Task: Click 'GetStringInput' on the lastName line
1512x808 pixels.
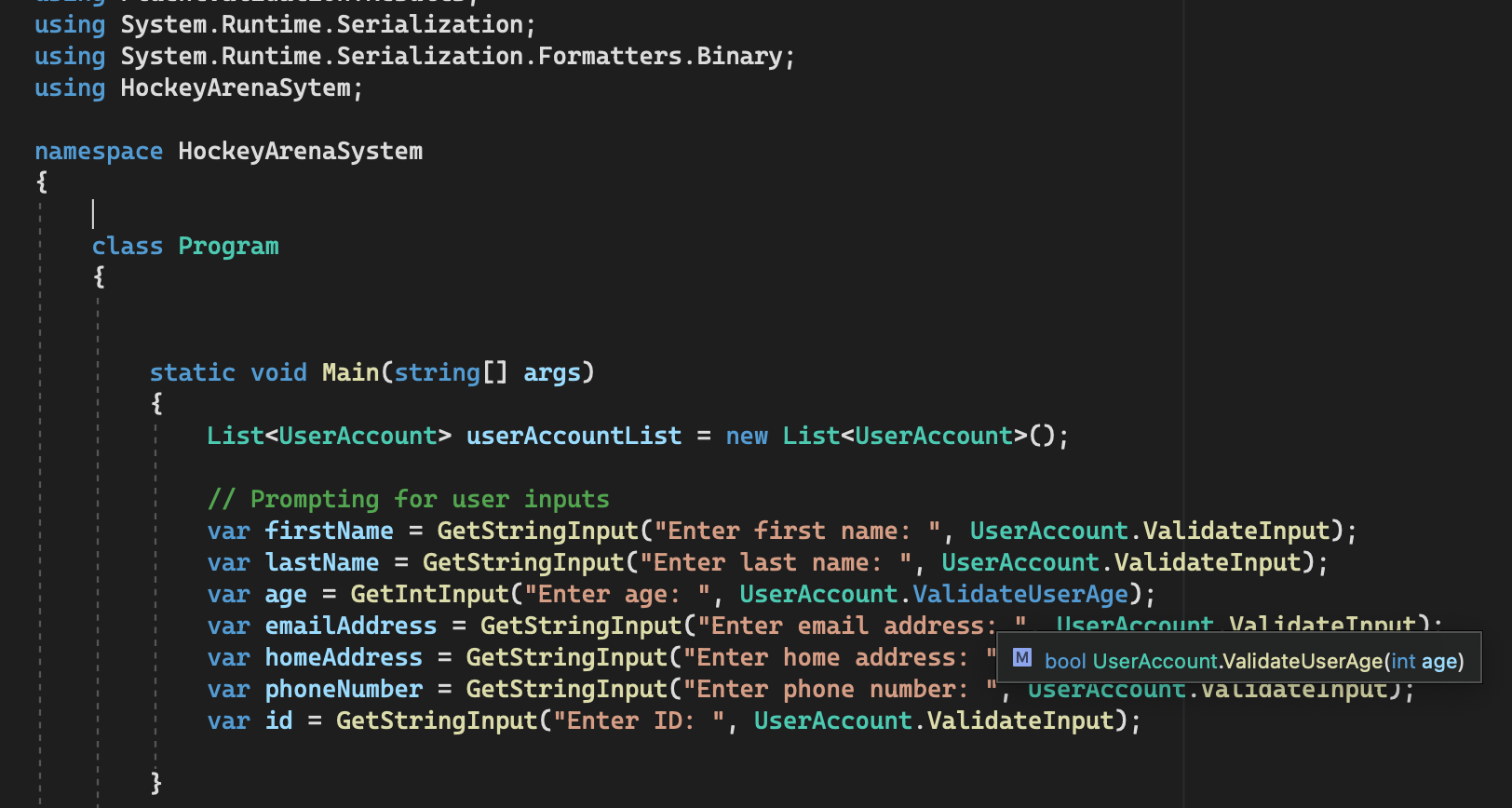Action: tap(523, 563)
